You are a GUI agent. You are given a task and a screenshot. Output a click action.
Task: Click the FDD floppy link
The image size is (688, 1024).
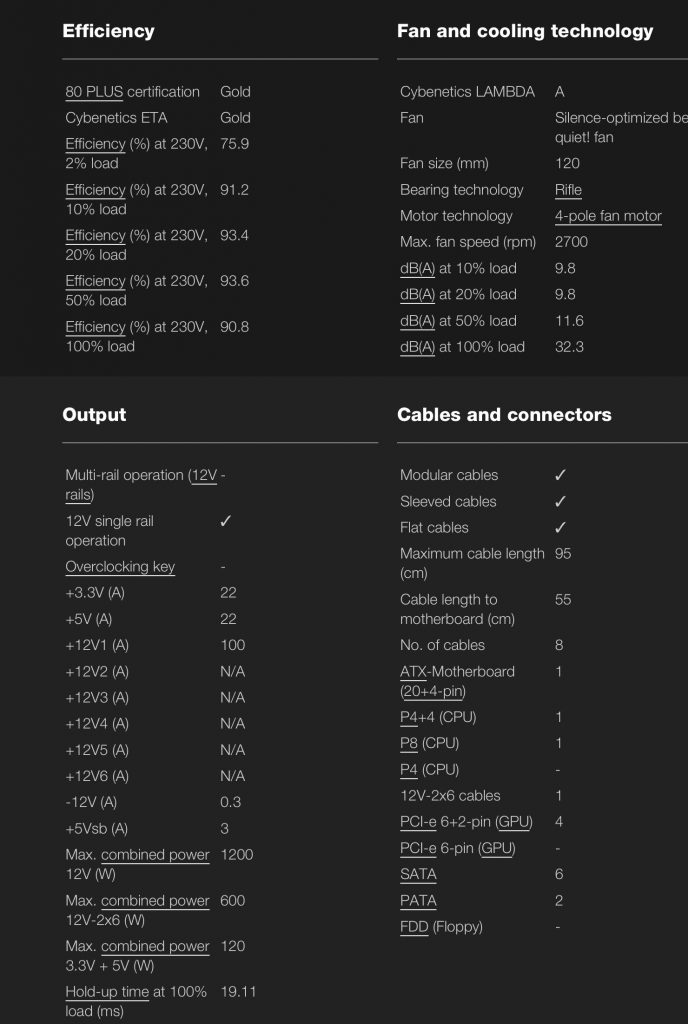414,926
